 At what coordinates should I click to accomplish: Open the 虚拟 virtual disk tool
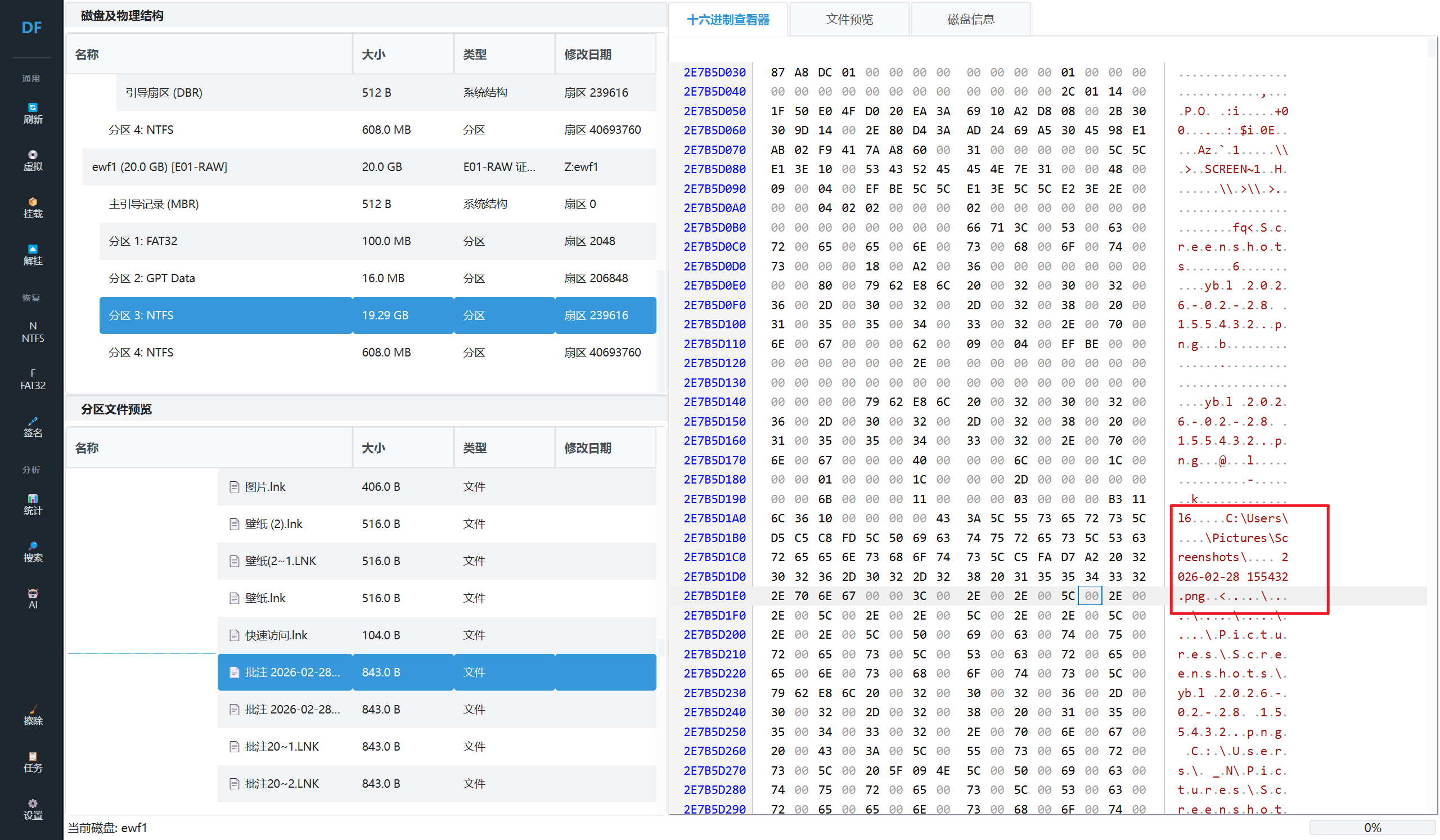33,160
